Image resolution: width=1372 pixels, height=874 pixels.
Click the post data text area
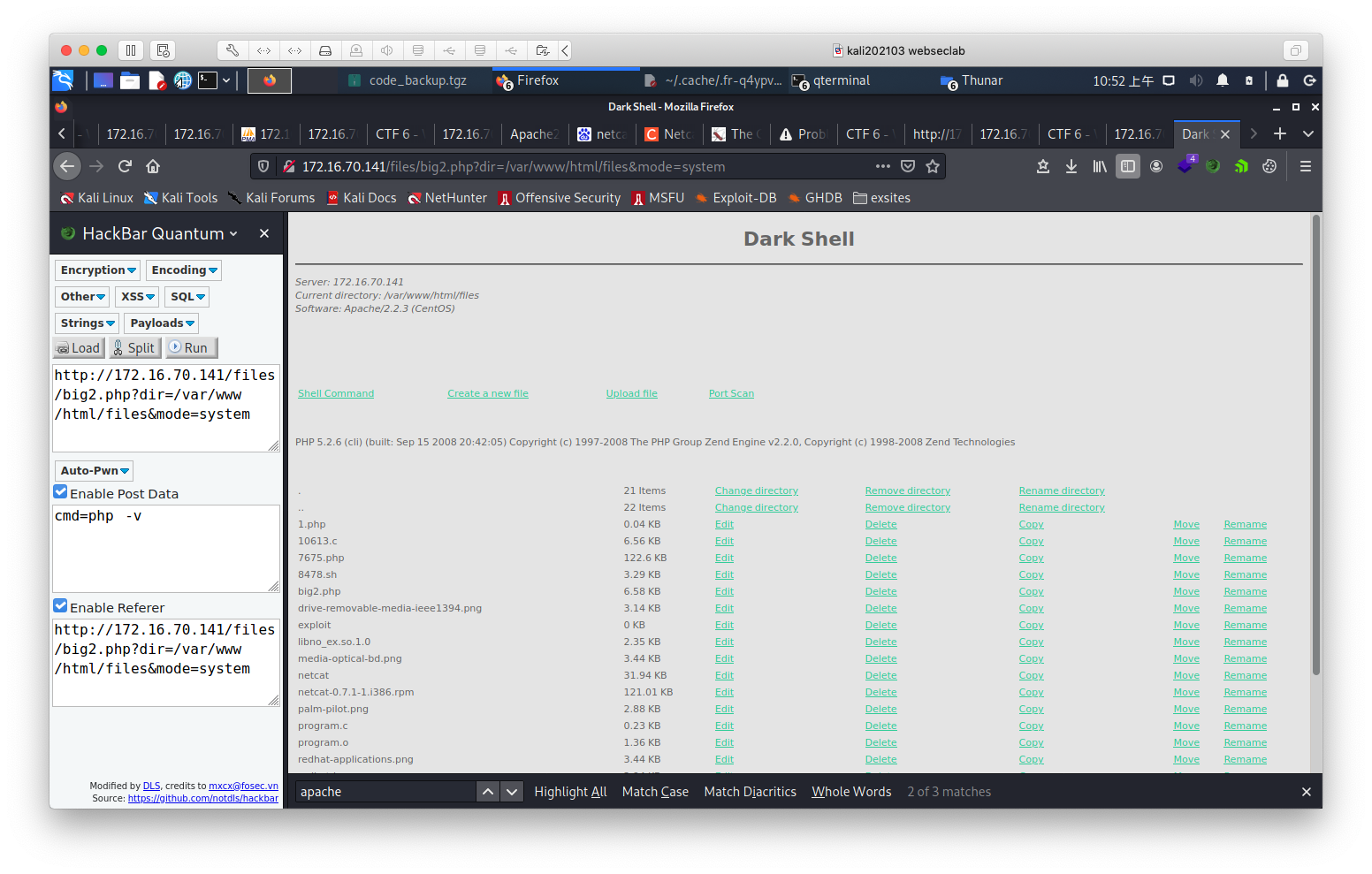pyautogui.click(x=166, y=549)
